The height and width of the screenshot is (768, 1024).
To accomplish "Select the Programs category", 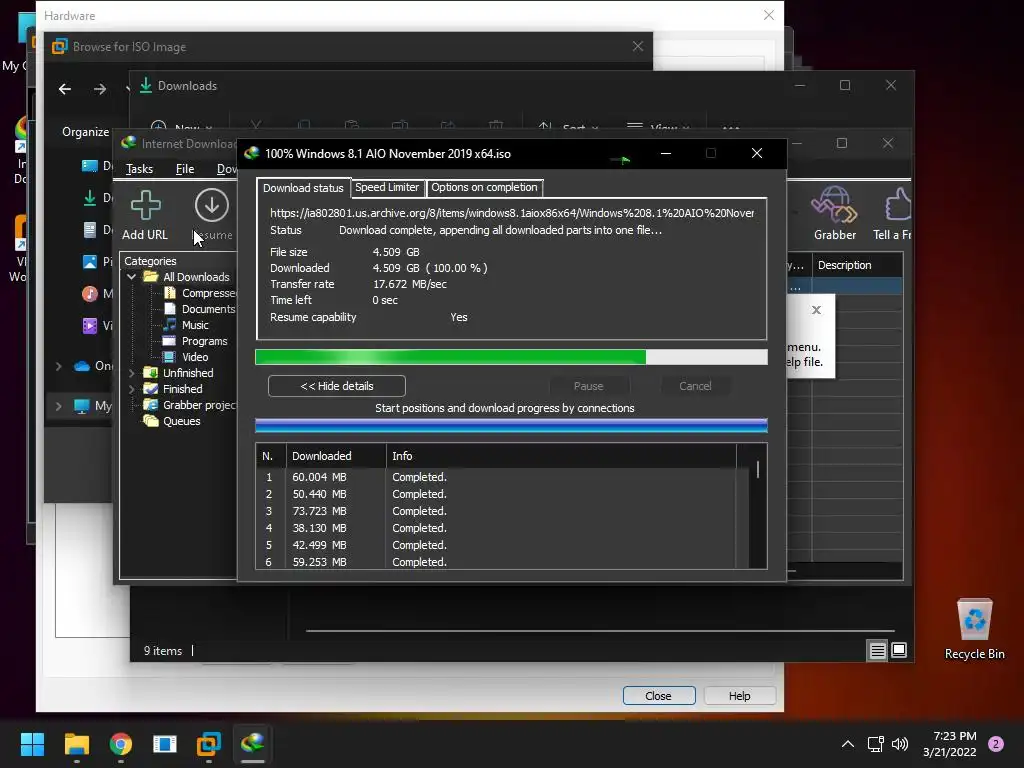I will click(204, 341).
